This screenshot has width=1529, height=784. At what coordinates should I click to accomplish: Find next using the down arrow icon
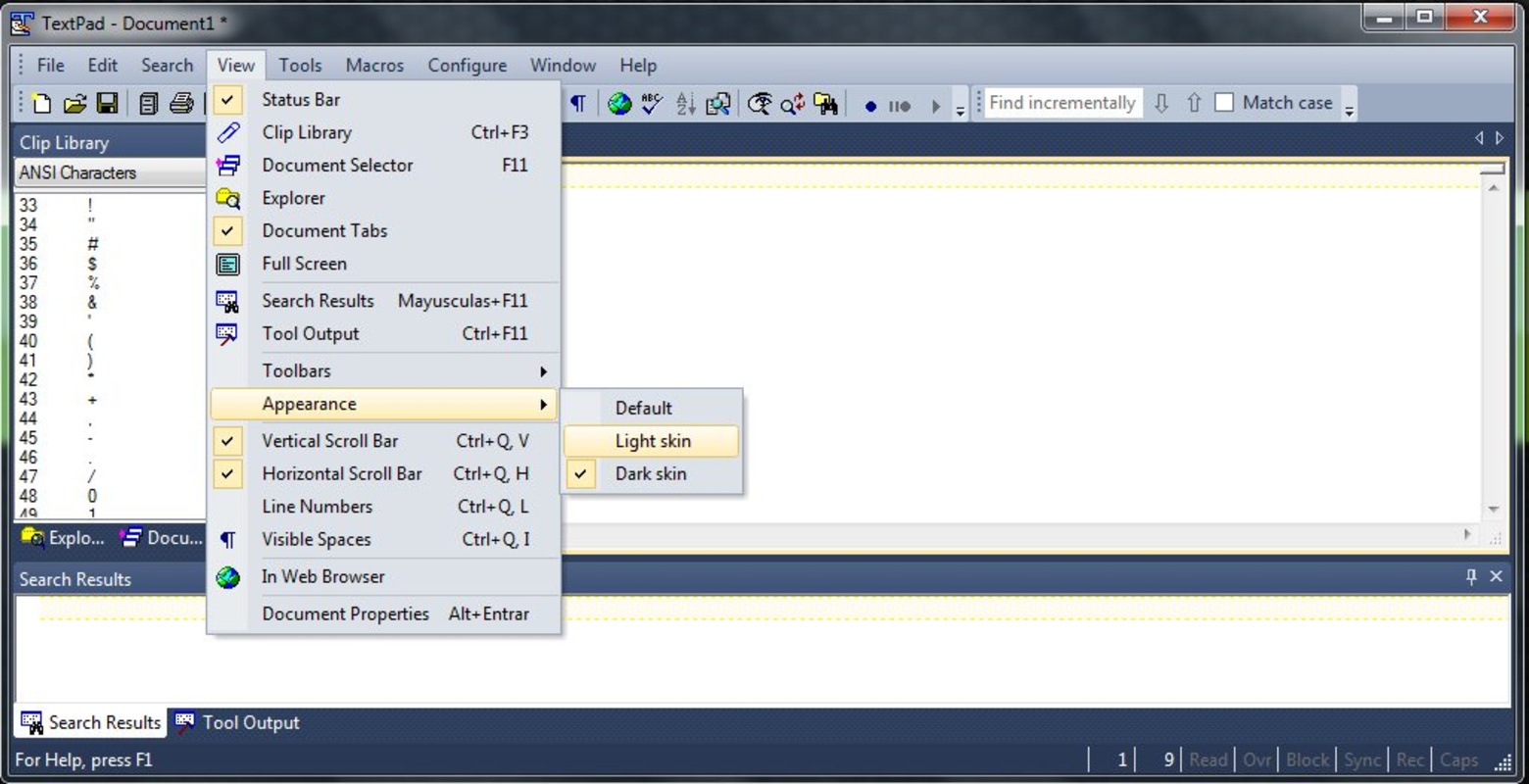point(1161,103)
